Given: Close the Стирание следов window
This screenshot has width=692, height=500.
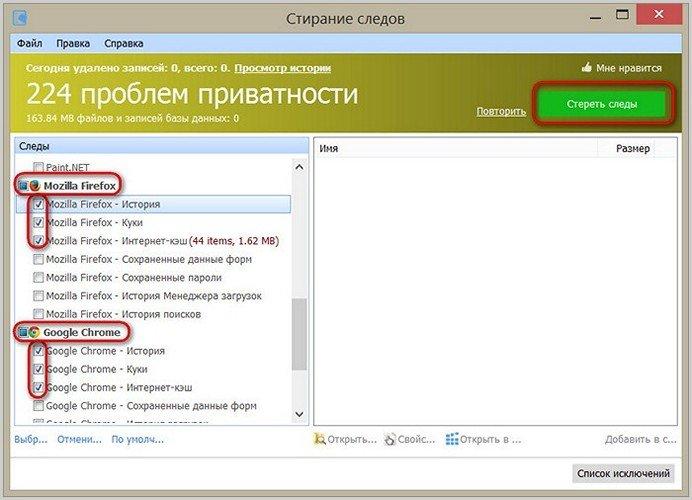Looking at the screenshot, I should coord(658,15).
